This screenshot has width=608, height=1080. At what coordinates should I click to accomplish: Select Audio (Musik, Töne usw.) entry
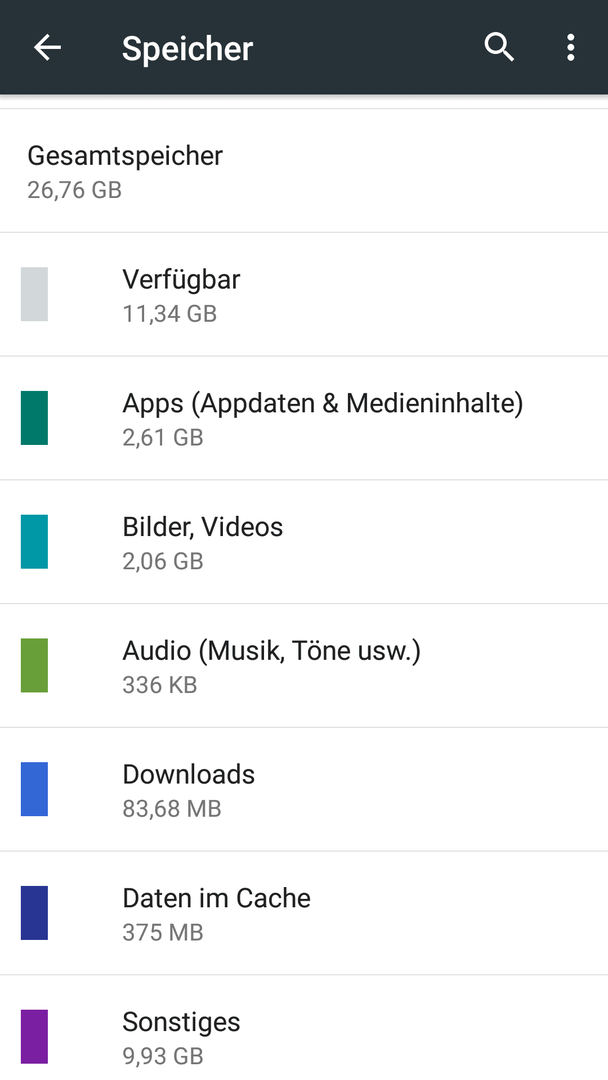coord(304,665)
